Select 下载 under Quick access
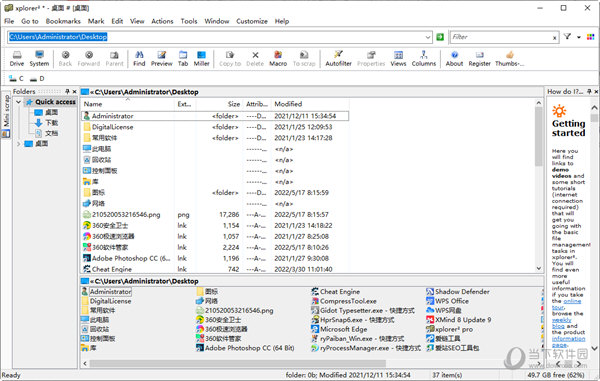Image resolution: width=600 pixels, height=381 pixels. (46, 123)
